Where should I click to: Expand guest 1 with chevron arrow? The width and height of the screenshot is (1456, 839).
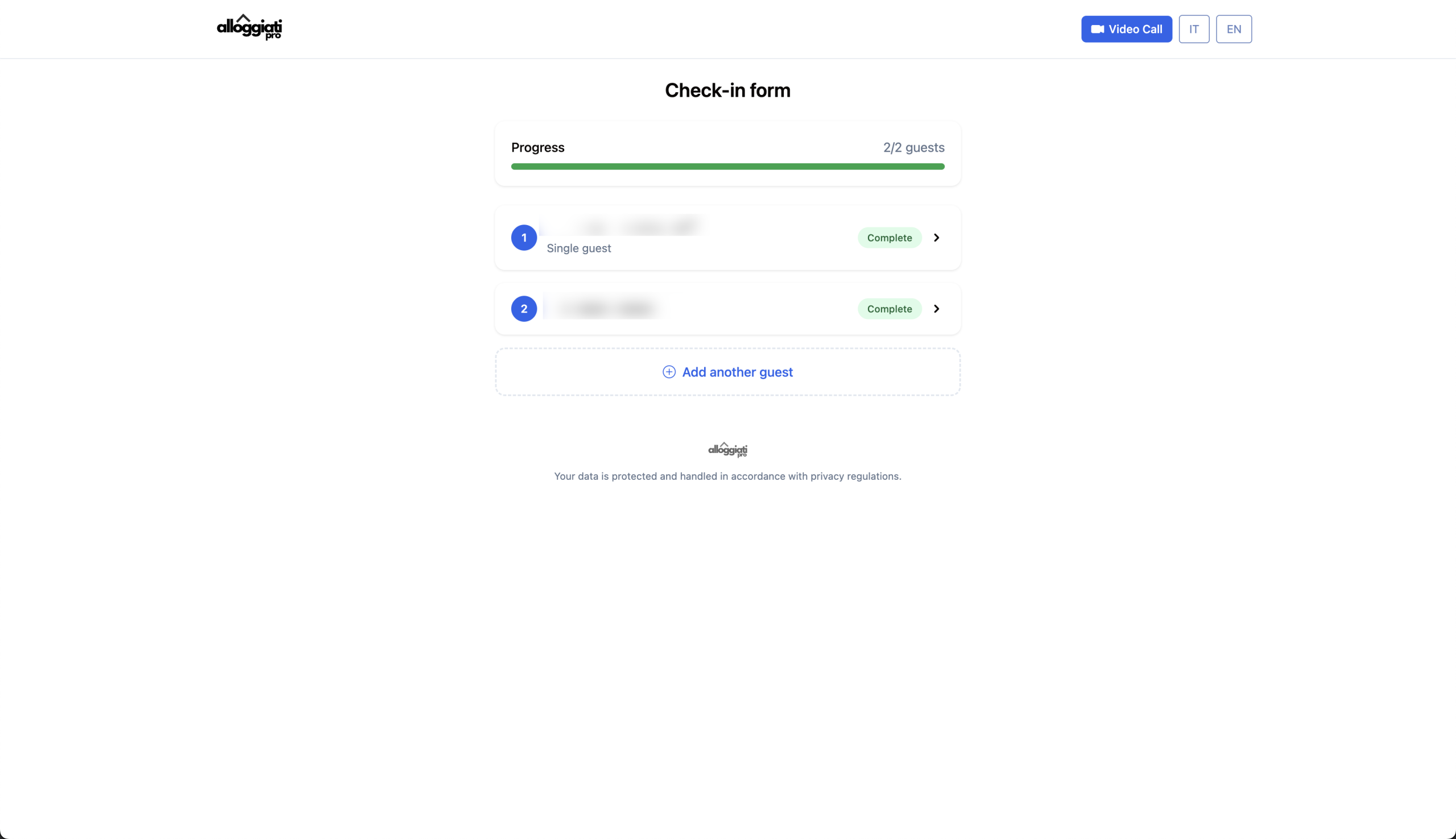[936, 238]
